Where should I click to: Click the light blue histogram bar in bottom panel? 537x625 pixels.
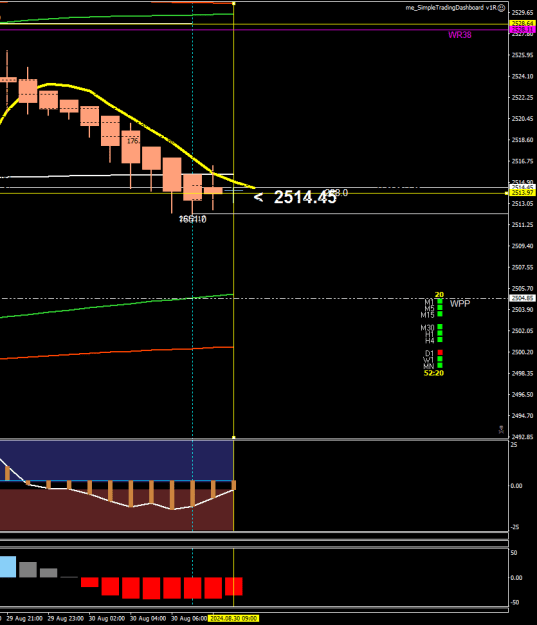click(x=8, y=567)
